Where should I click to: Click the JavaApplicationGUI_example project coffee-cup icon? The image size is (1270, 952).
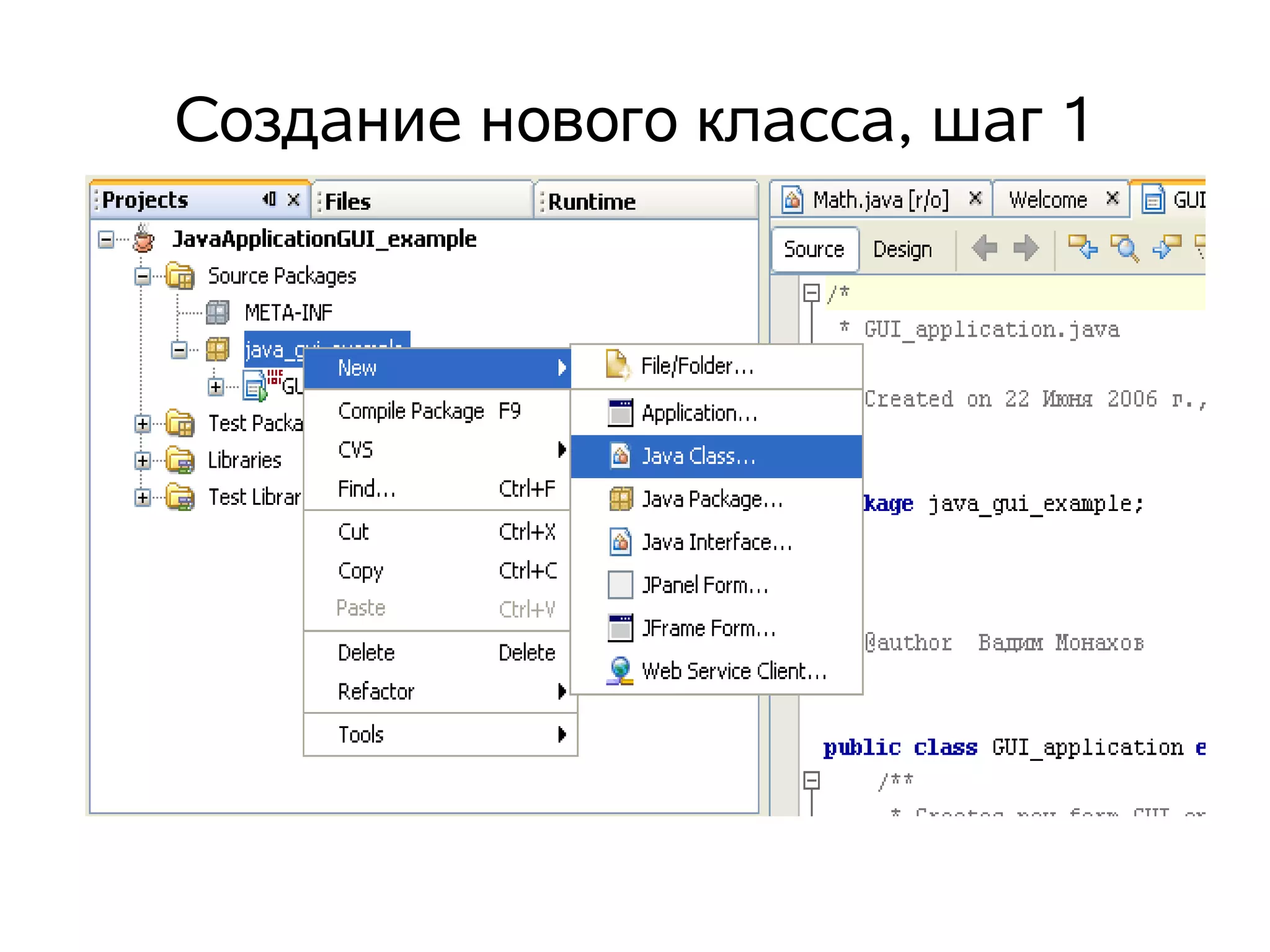coord(143,239)
